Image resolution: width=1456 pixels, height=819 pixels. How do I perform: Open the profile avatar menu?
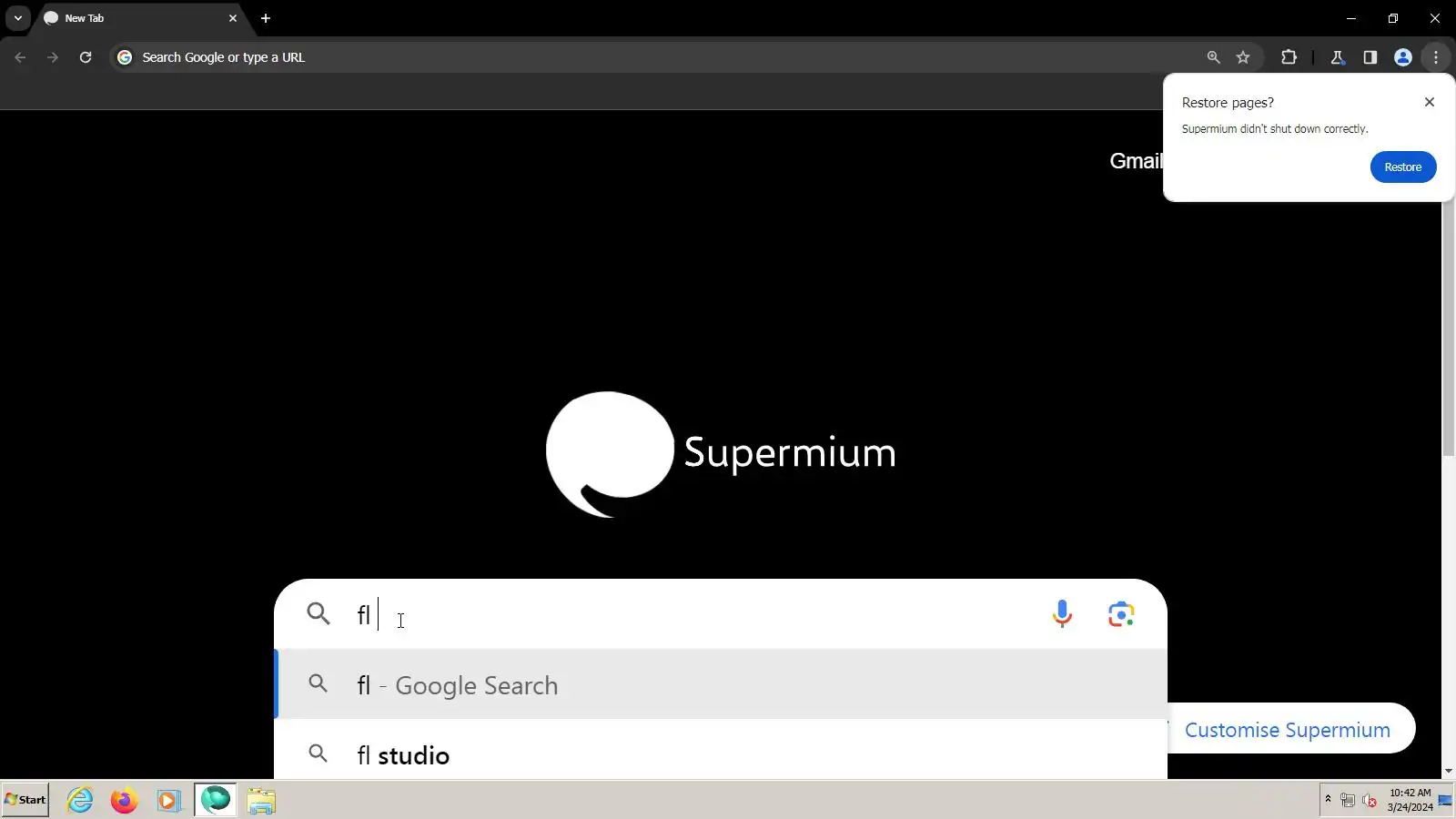pos(1403,57)
